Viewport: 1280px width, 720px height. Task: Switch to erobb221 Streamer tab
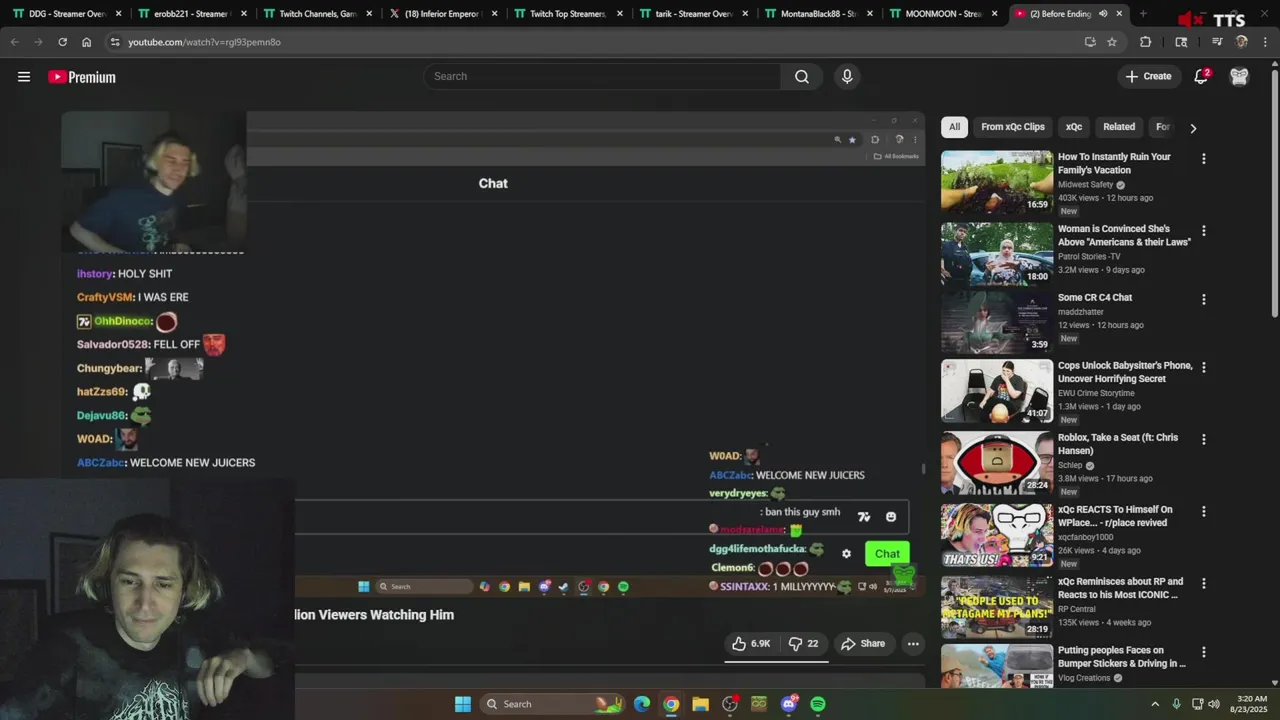pos(192,14)
